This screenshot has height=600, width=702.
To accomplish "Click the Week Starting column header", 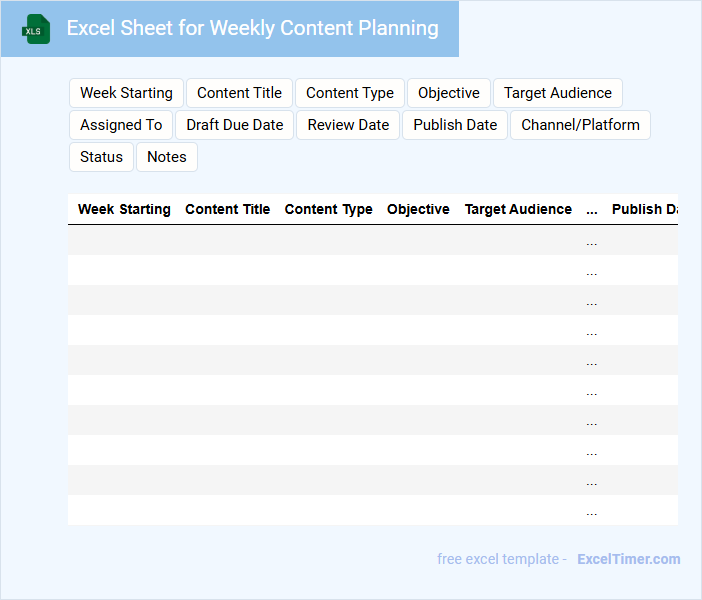I will click(124, 210).
